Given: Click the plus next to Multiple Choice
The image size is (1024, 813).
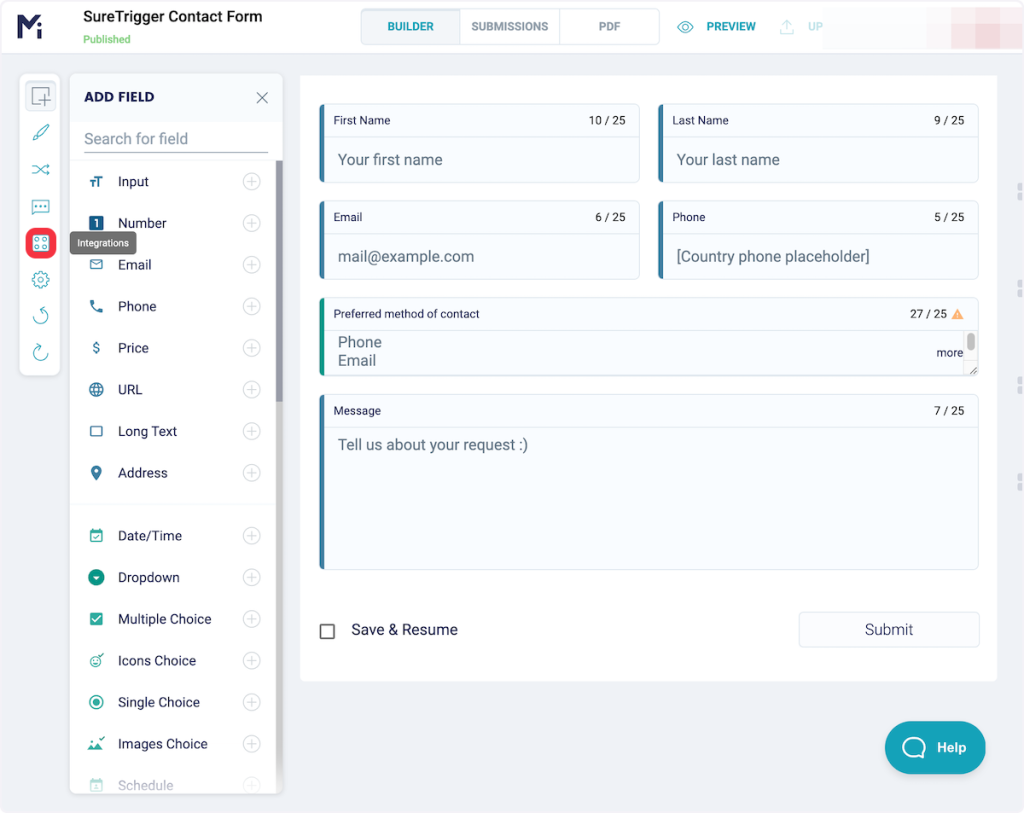Looking at the screenshot, I should (x=252, y=619).
